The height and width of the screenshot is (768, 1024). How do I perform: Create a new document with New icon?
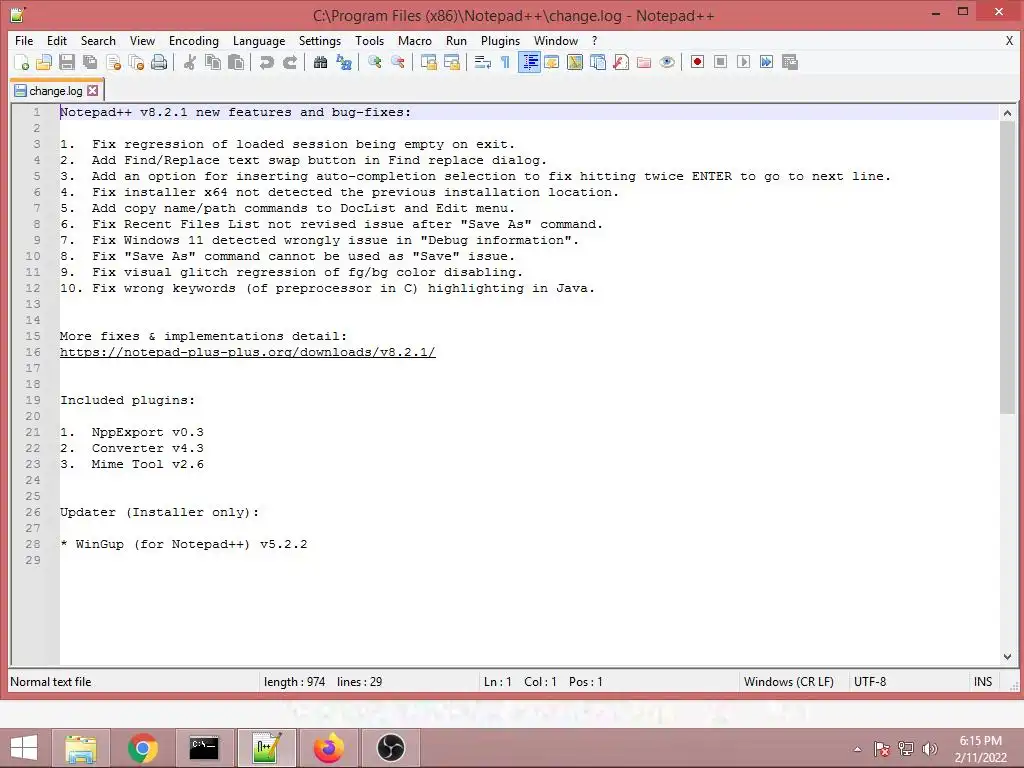[21, 63]
